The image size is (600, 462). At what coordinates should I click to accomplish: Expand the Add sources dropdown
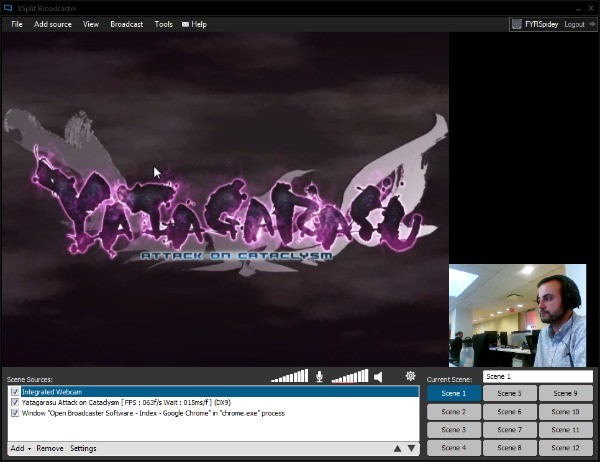pos(21,448)
